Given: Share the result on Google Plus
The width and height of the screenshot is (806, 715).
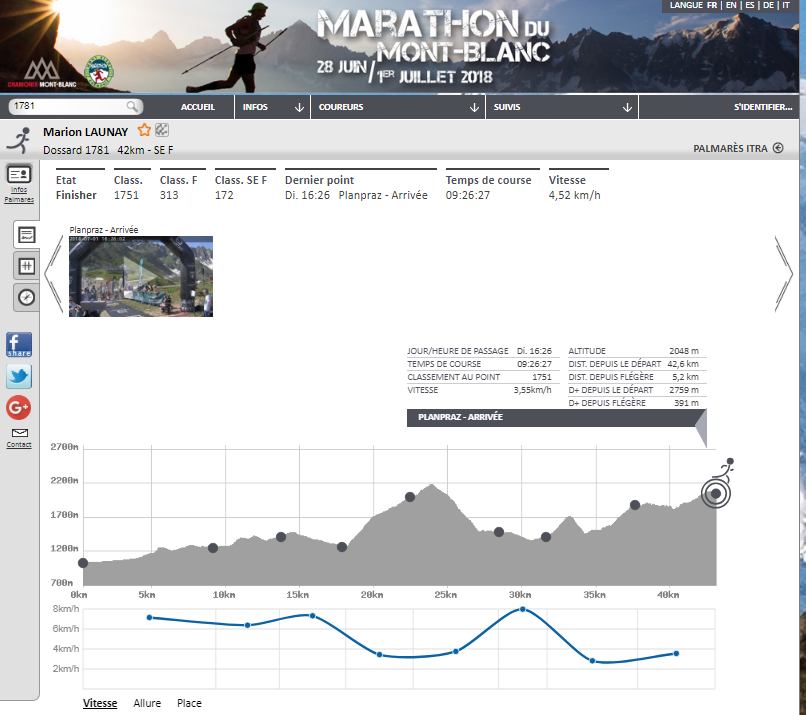Looking at the screenshot, I should pos(19,407).
